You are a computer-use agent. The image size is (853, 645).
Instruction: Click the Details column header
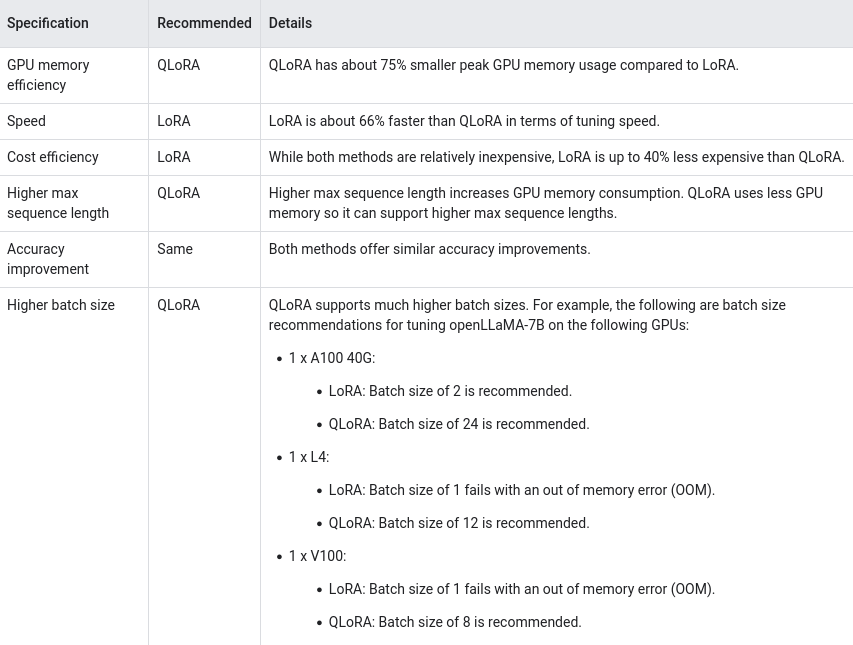[x=290, y=23]
